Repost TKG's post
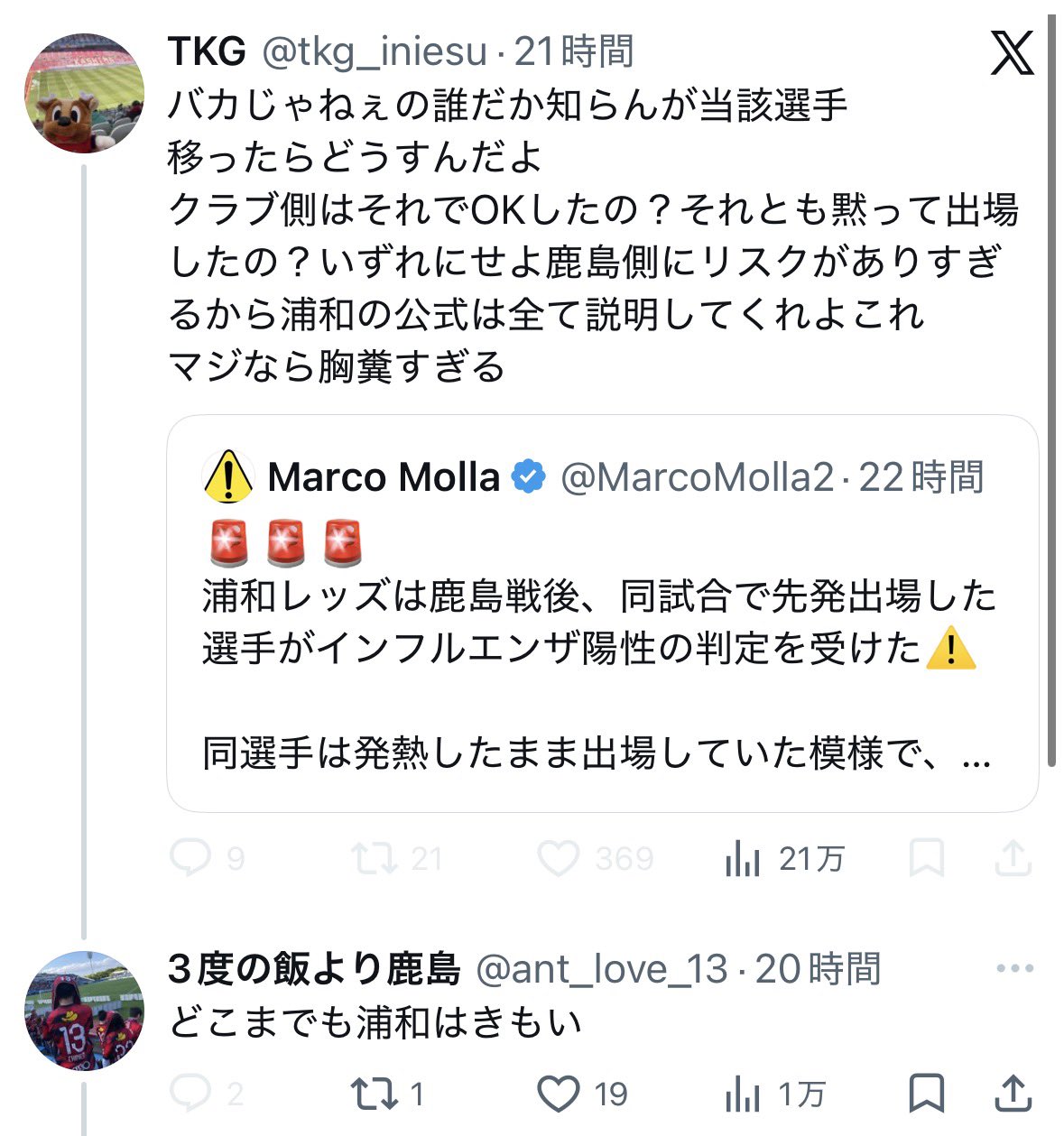The width and height of the screenshot is (1064, 1136). [375, 858]
